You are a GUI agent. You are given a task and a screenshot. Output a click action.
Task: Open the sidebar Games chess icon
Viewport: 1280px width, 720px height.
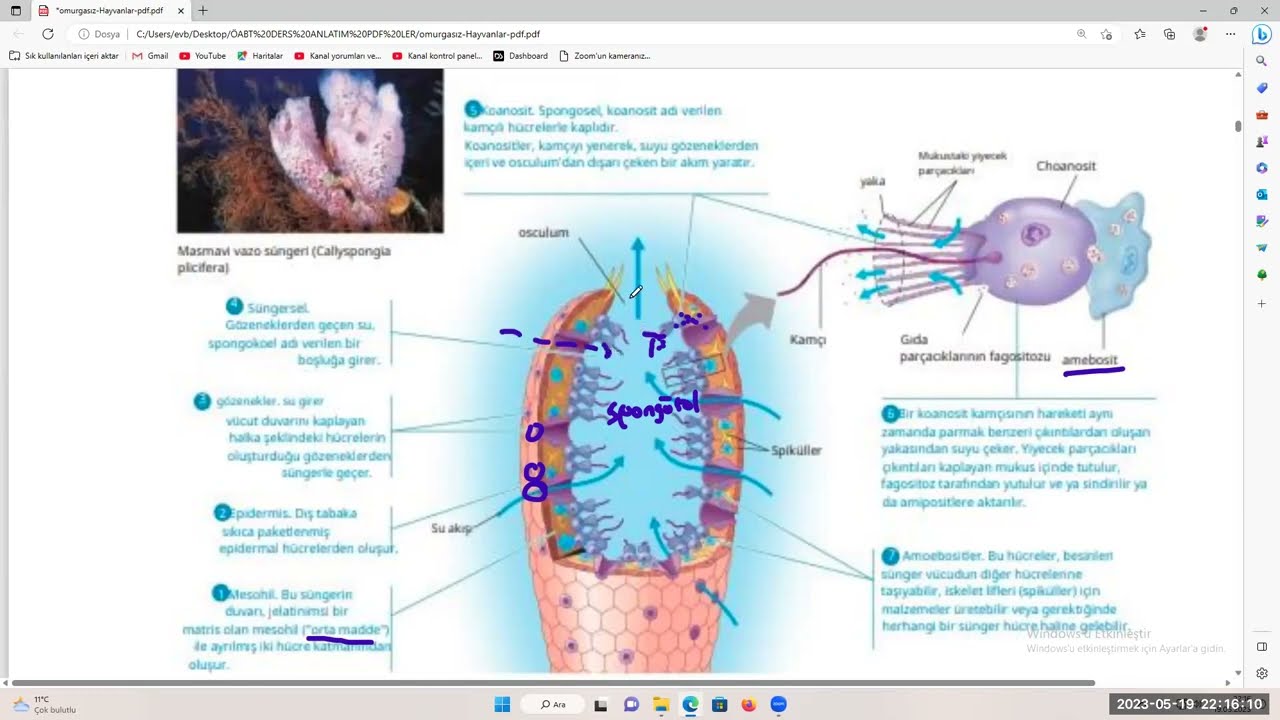1262,141
